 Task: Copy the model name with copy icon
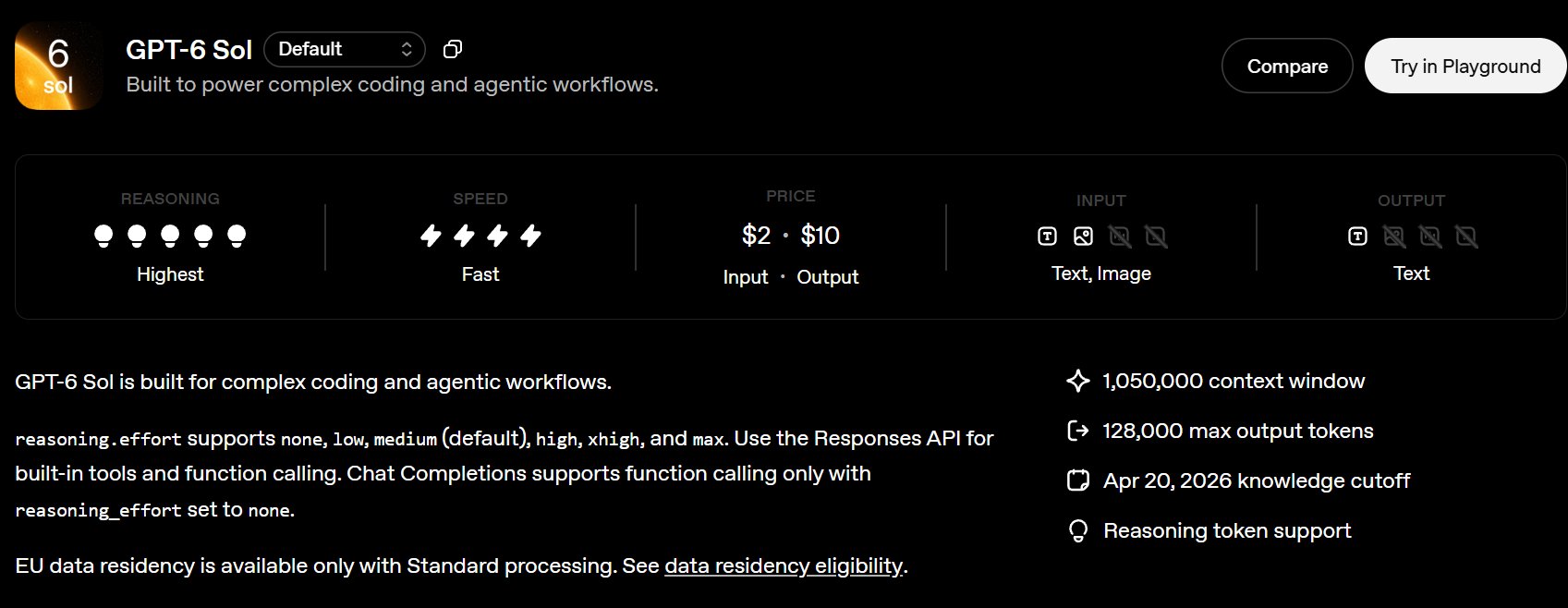pos(453,49)
